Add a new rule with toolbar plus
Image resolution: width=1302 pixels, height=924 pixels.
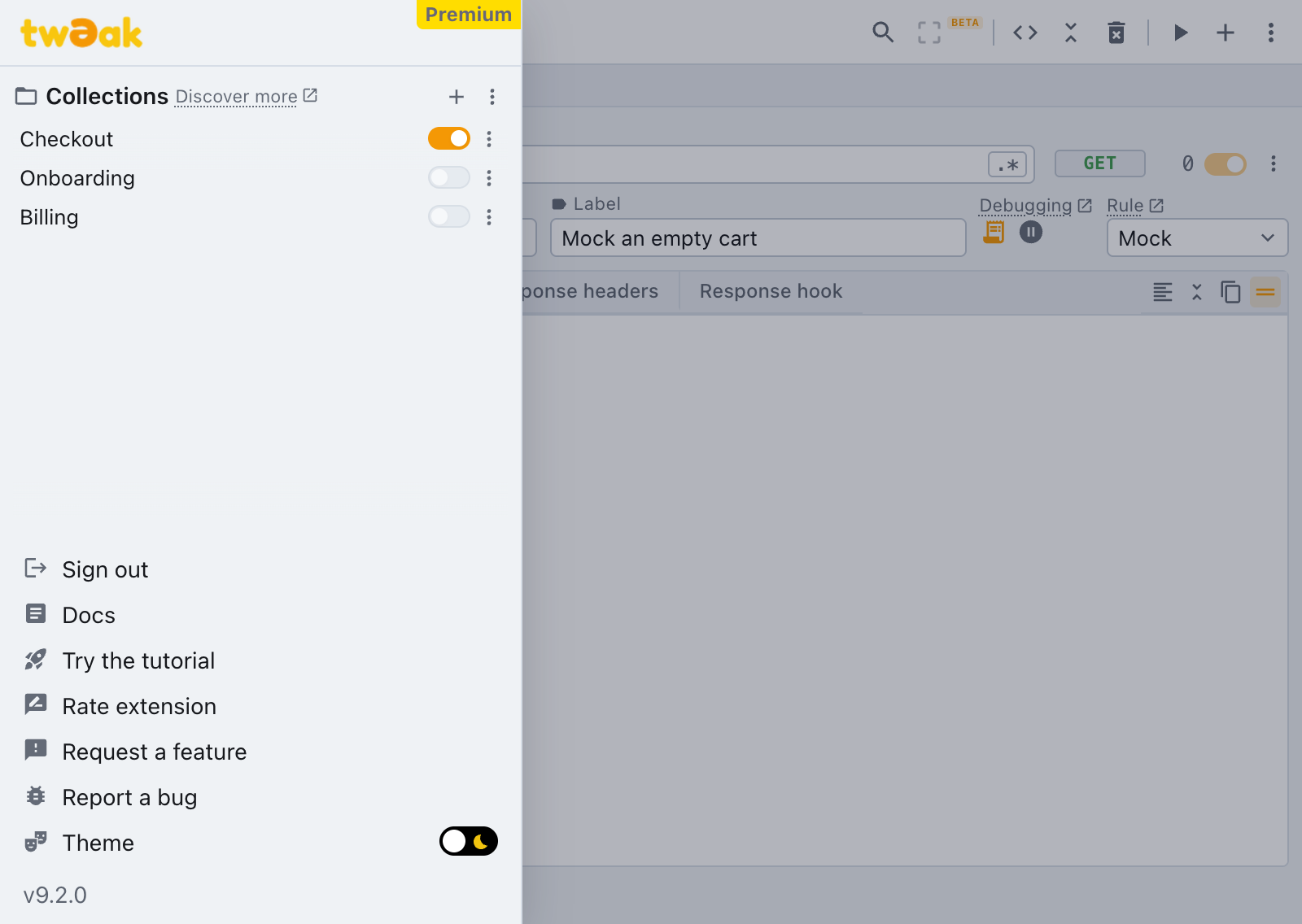(x=1226, y=33)
